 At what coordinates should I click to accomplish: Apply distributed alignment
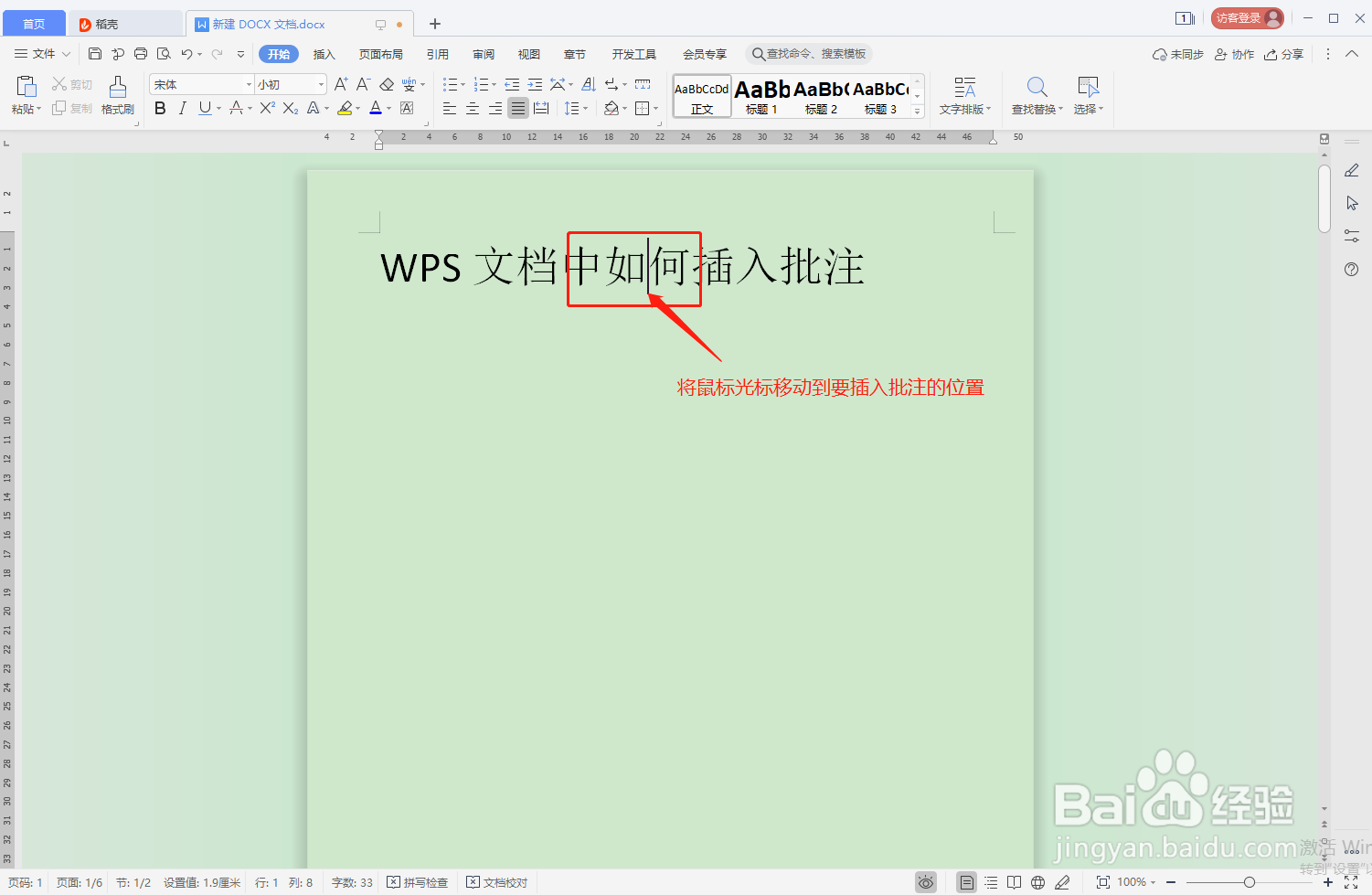(541, 109)
